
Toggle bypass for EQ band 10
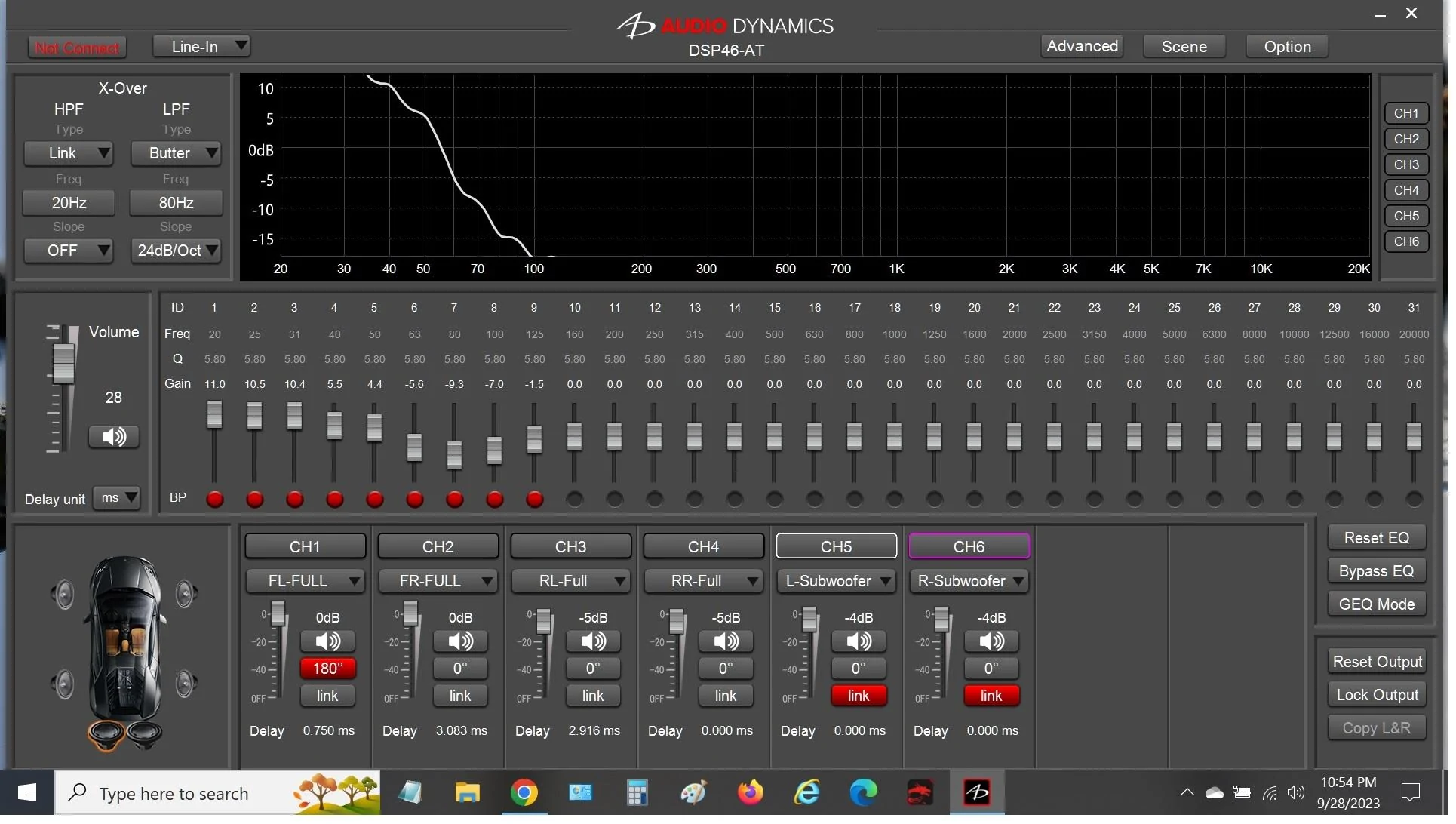pos(575,501)
